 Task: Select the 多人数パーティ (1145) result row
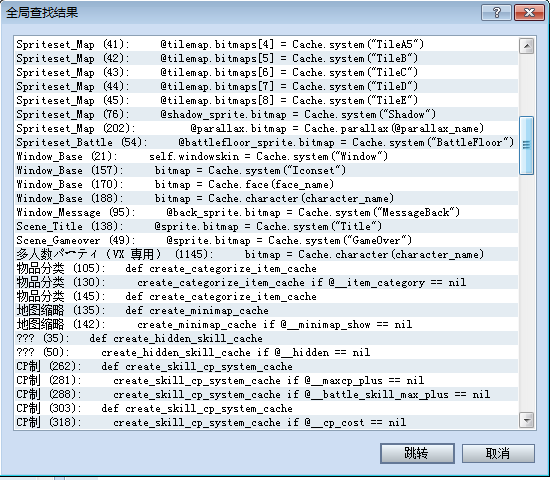click(266, 254)
